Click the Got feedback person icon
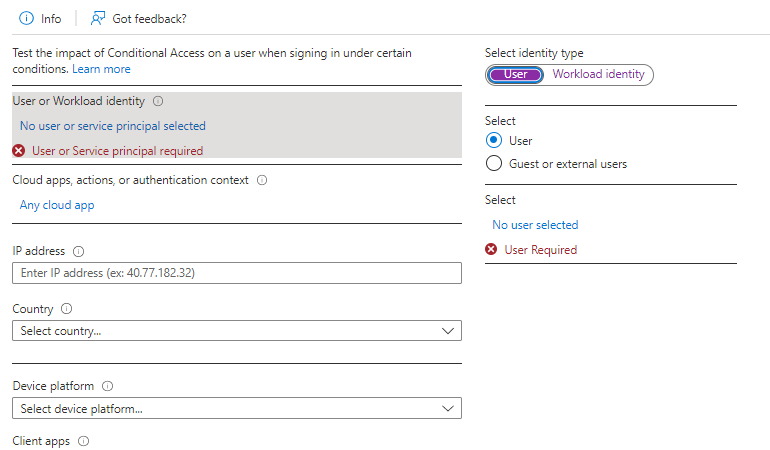The width and height of the screenshot is (770, 450). [x=97, y=18]
